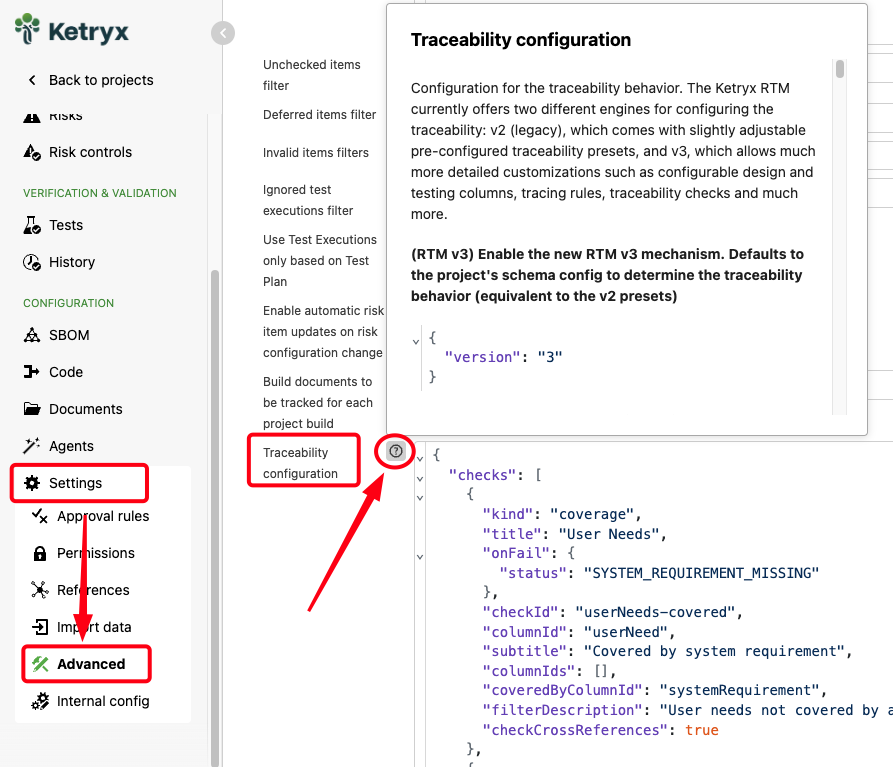Image resolution: width=893 pixels, height=767 pixels.
Task: Click the "Unchecked items filter" setting label
Action: [x=312, y=75]
